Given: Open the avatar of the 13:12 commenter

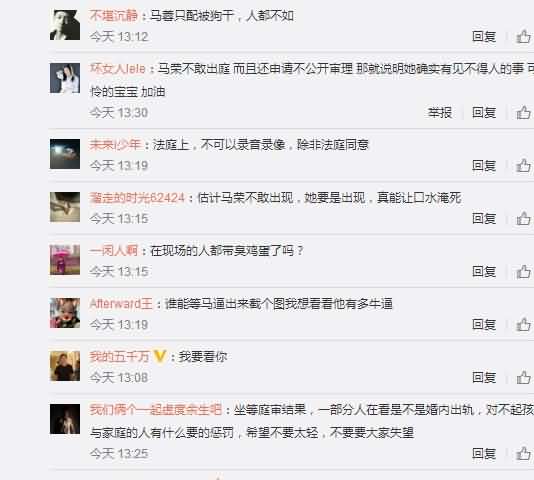Looking at the screenshot, I should pos(65,25).
